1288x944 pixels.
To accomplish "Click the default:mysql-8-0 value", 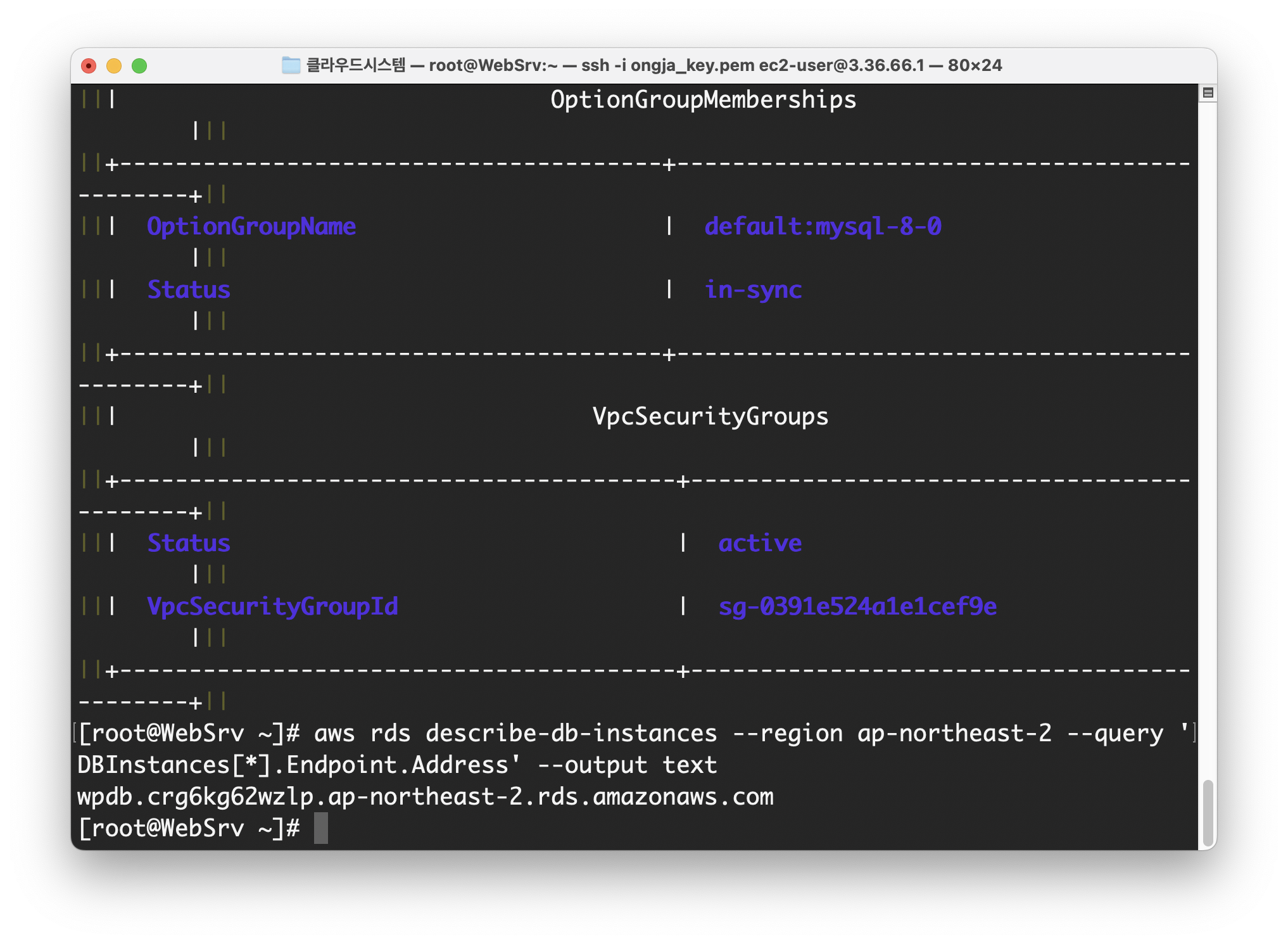I will pyautogui.click(x=823, y=227).
